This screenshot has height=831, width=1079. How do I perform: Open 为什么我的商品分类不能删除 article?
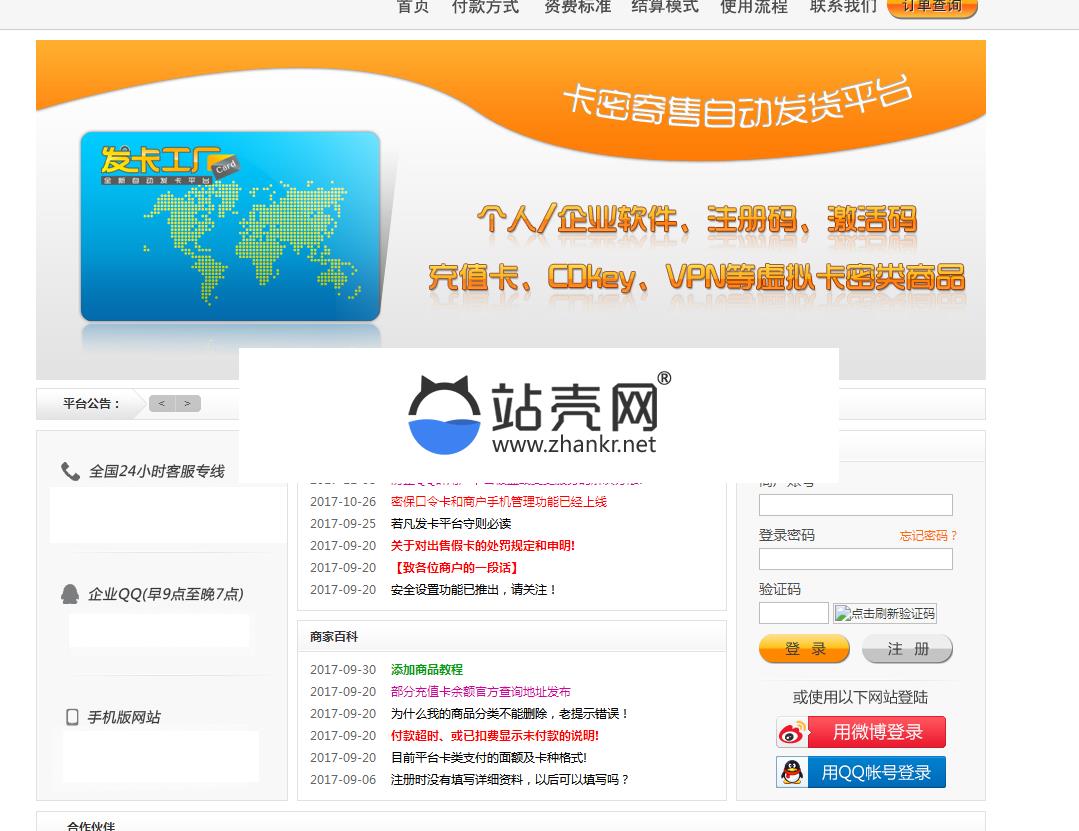tap(509, 713)
